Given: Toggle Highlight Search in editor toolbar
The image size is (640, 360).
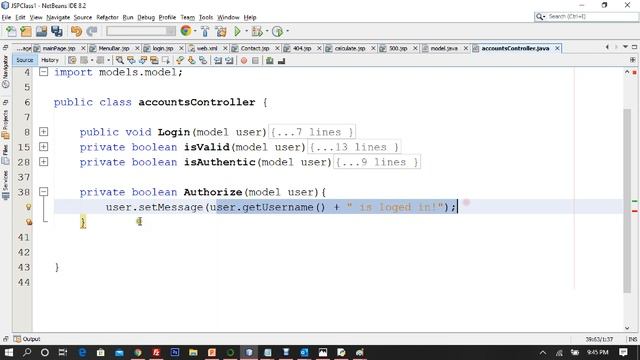Looking at the screenshot, I should tap(154, 60).
